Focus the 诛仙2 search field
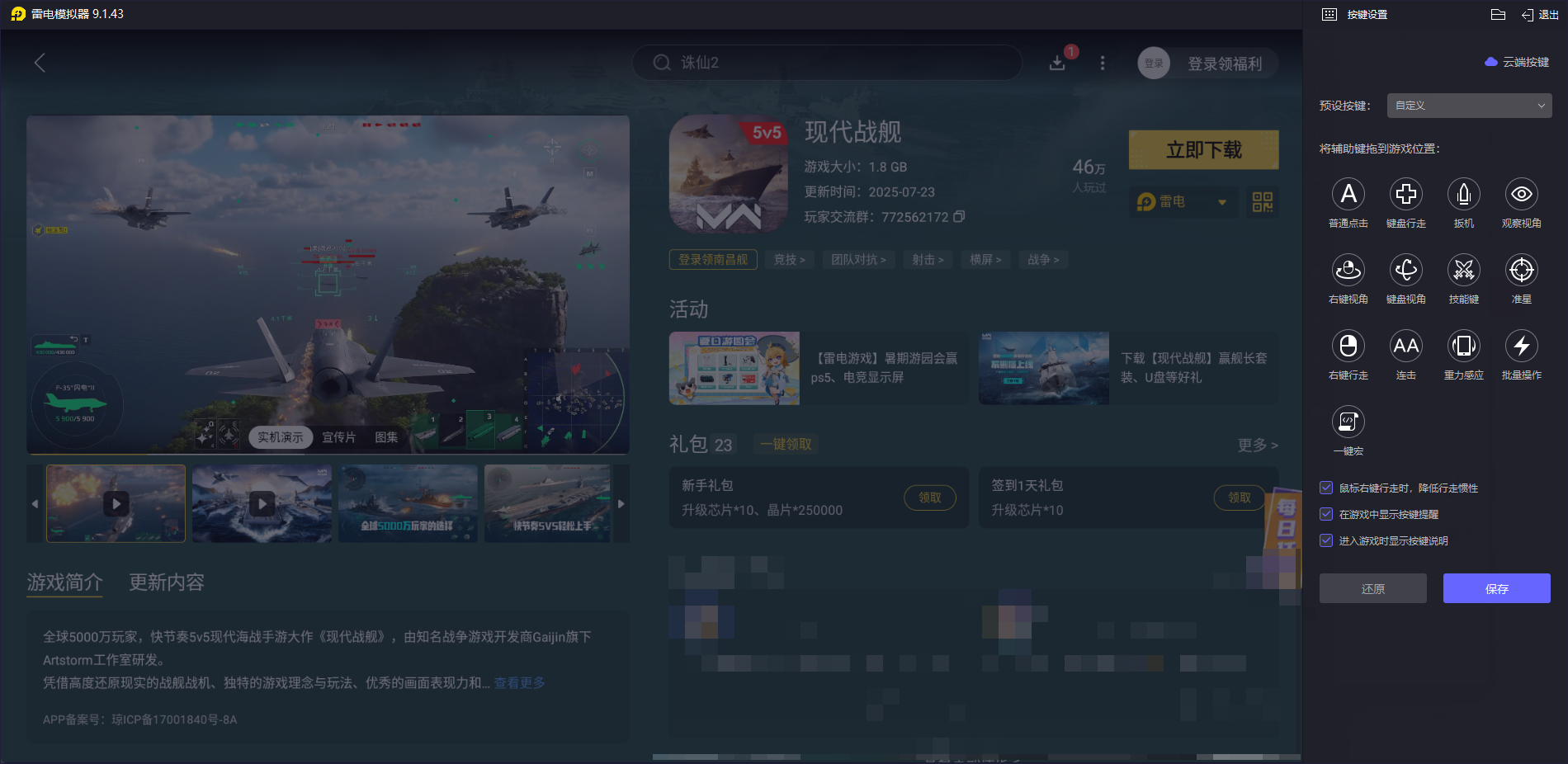This screenshot has height=764, width=1568. 827,63
